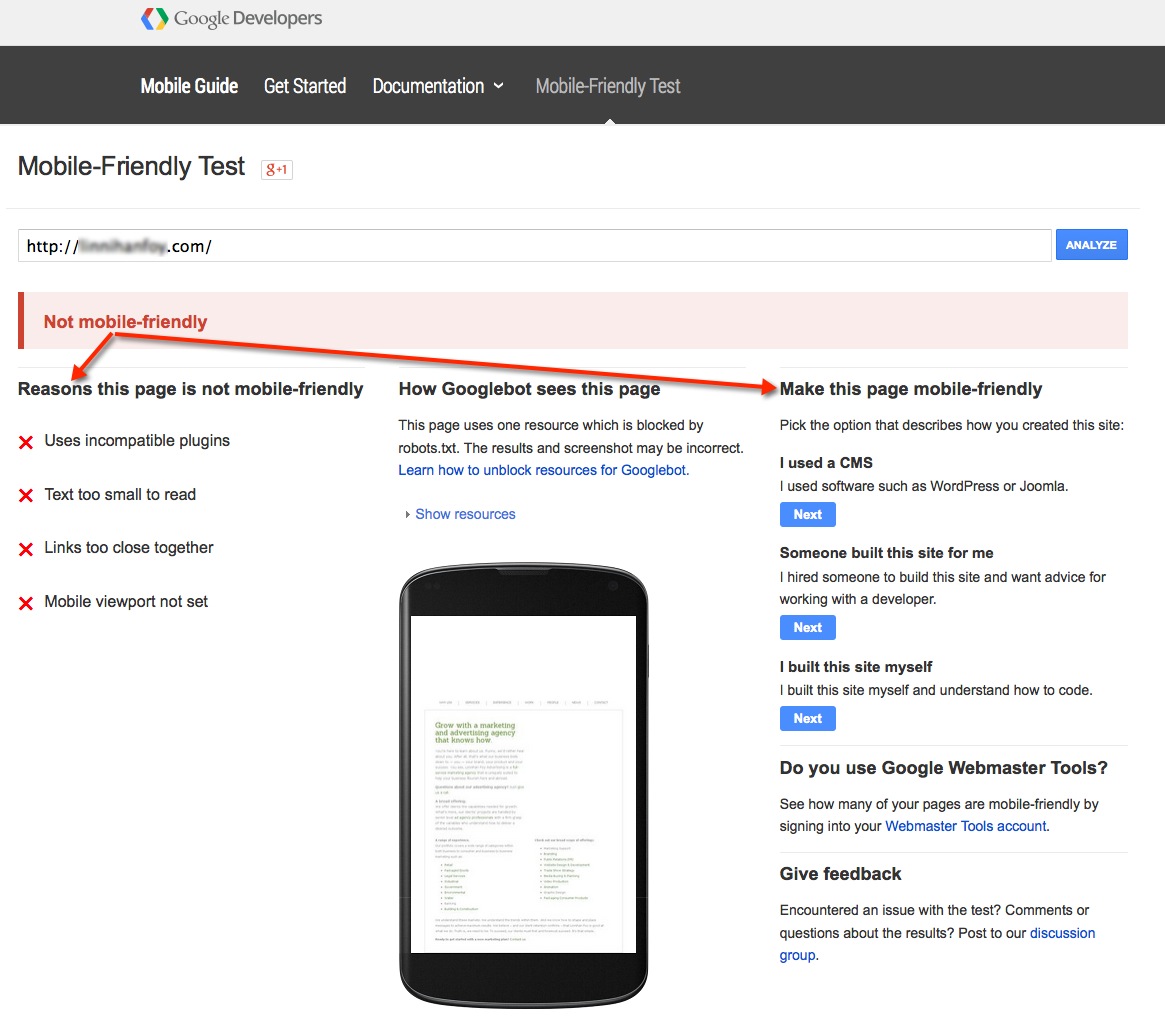Screen dimensions: 1165x1021
Task: Click the URL input field
Action: [x=534, y=245]
